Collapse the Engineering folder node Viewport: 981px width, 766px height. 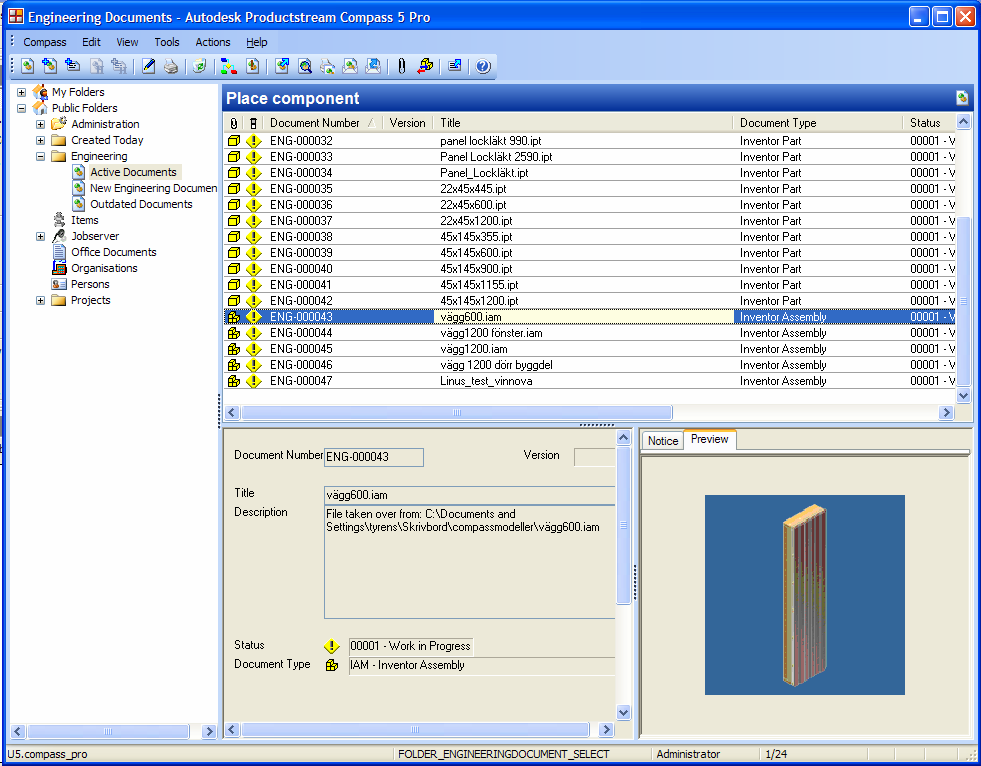click(x=40, y=156)
